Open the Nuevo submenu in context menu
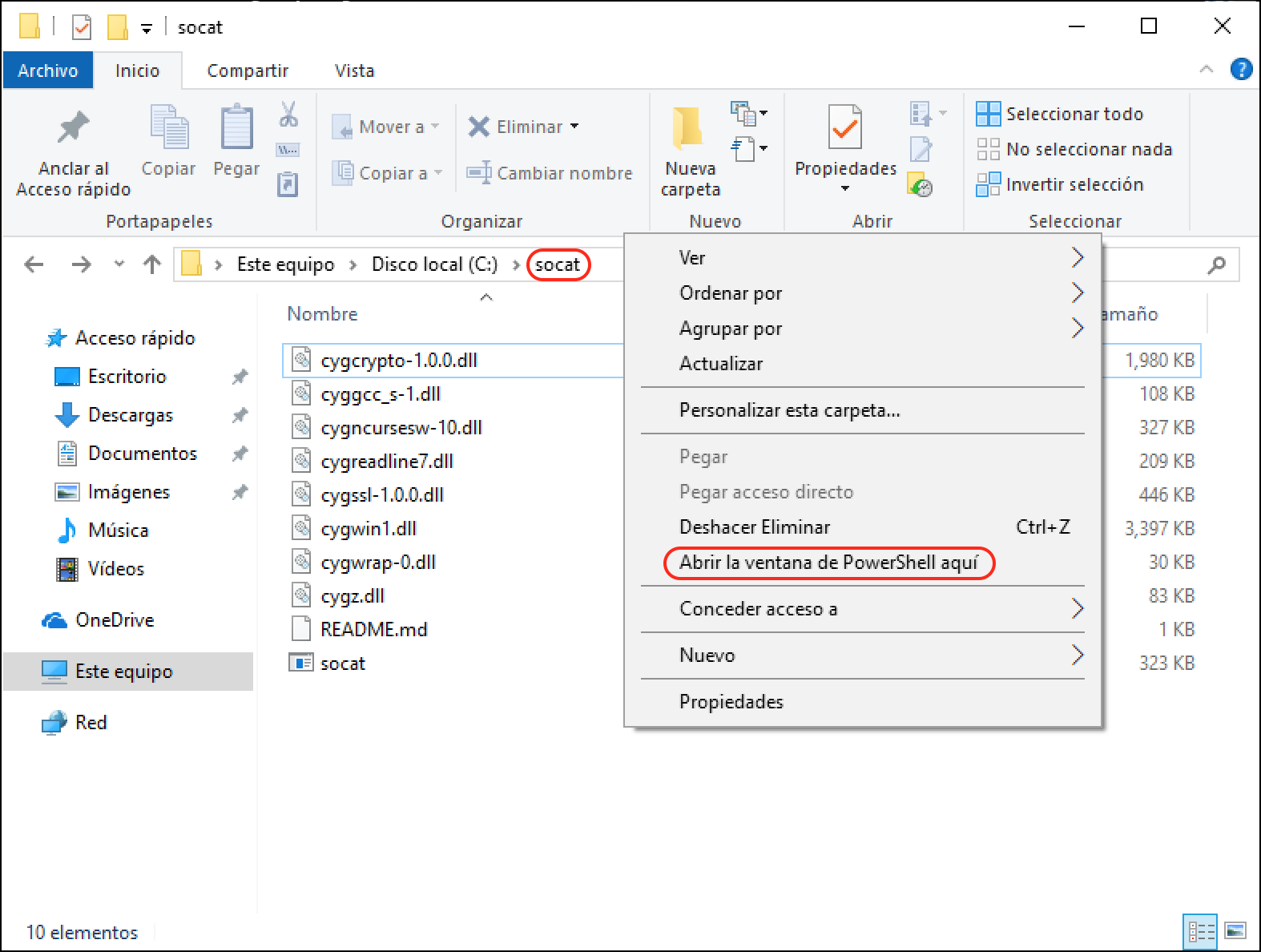Image resolution: width=1261 pixels, height=952 pixels. [x=863, y=656]
